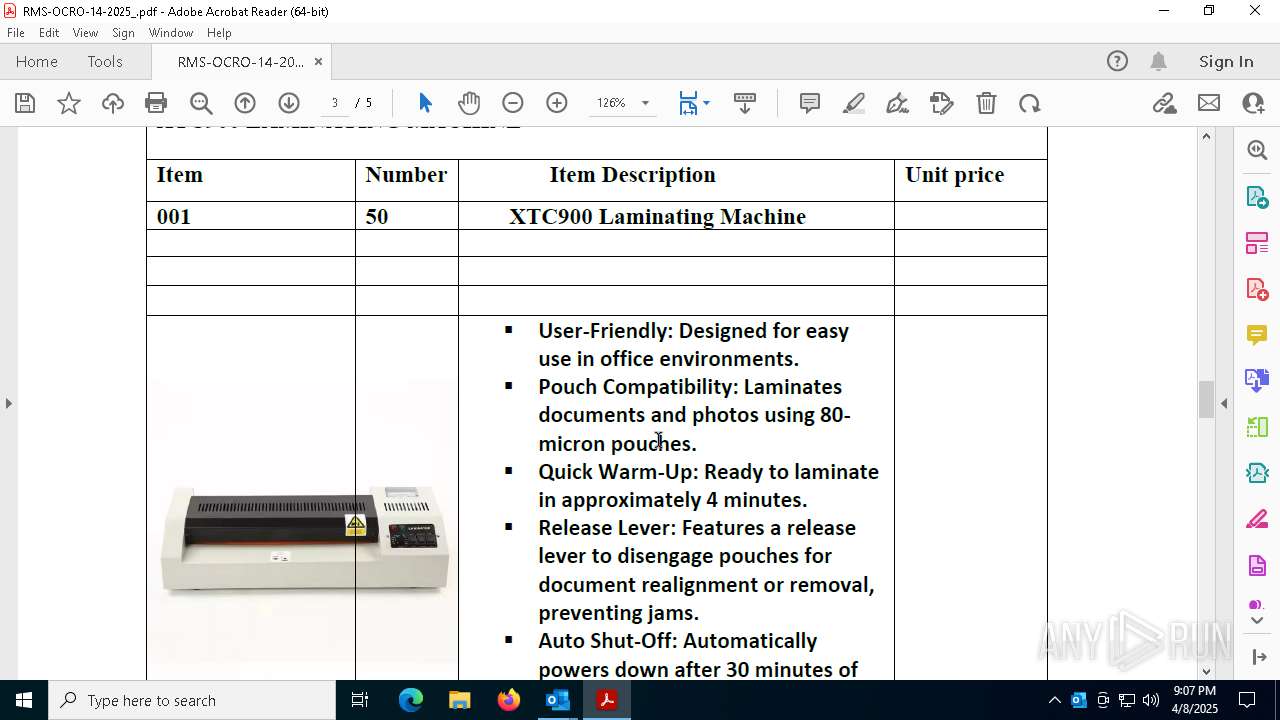This screenshot has height=720, width=1280.
Task: Open the View menu
Action: 86,33
